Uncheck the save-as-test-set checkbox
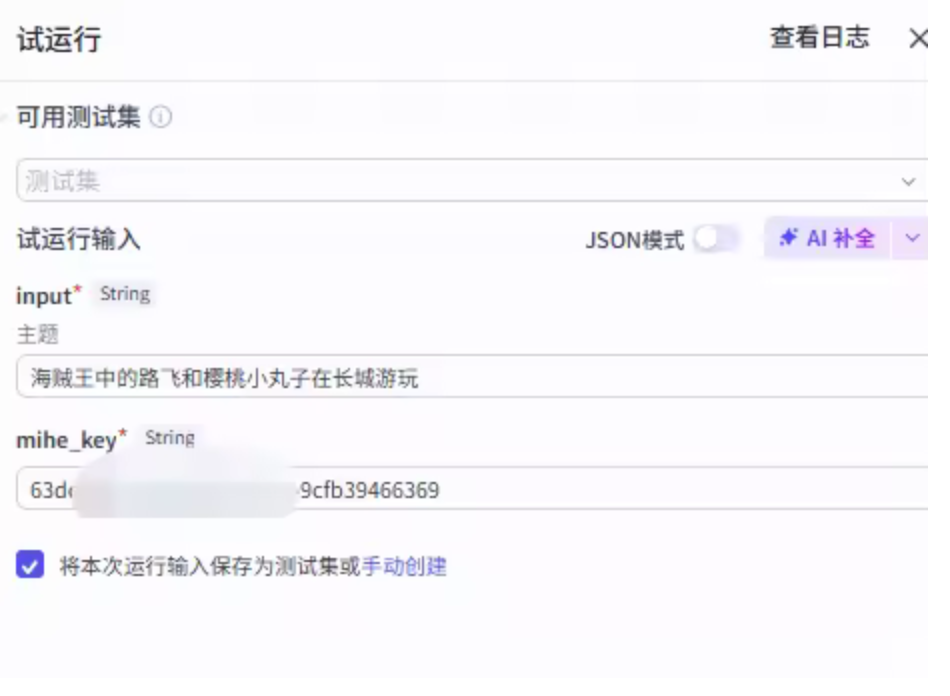The image size is (950, 696). coord(30,566)
